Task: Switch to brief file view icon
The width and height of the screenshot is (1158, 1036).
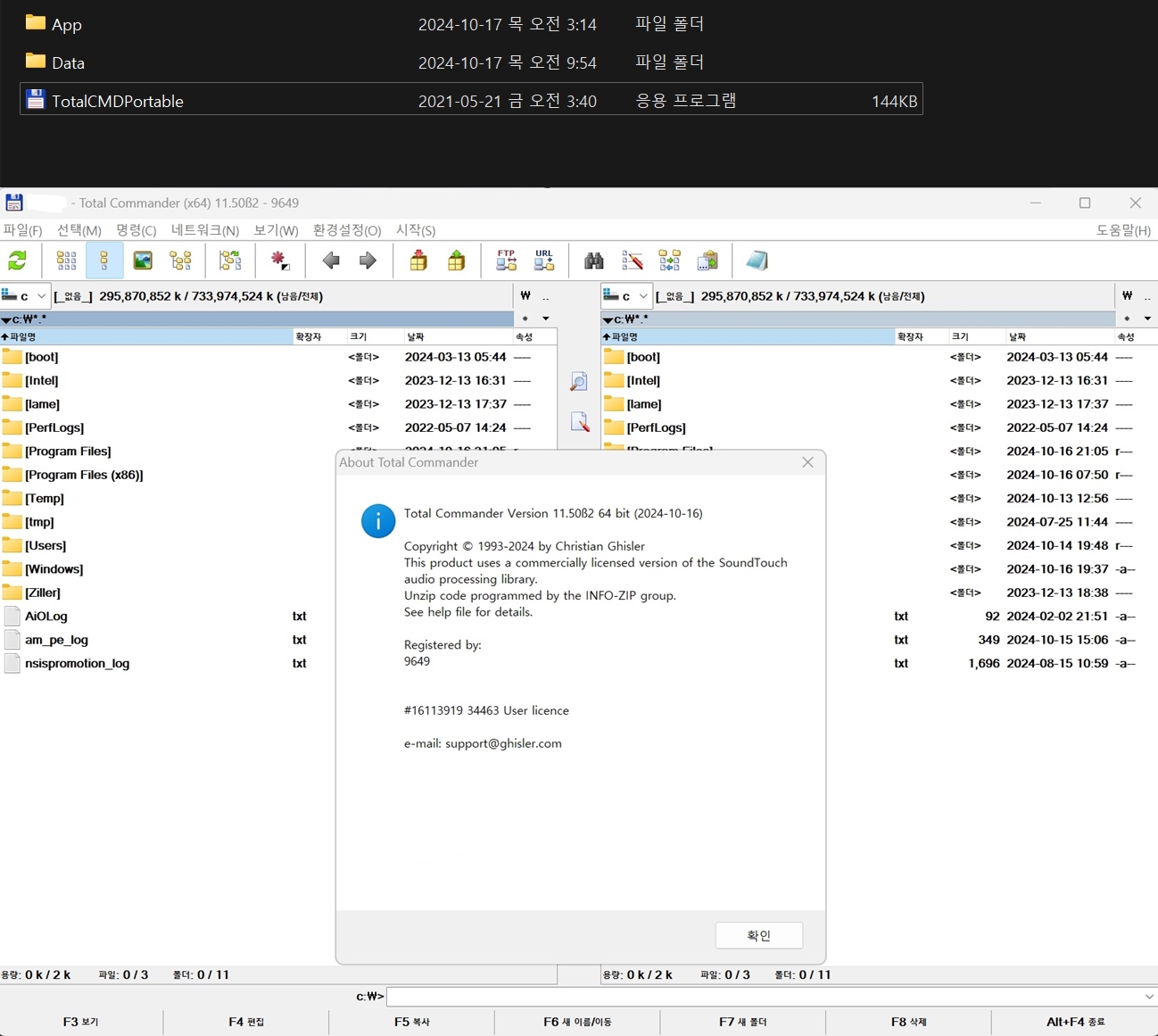Action: 66,261
